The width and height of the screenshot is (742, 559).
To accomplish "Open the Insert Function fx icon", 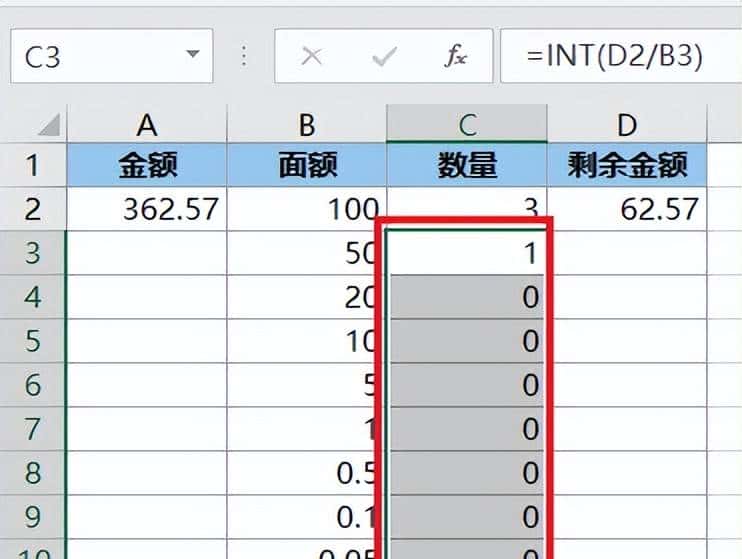I will 456,56.
